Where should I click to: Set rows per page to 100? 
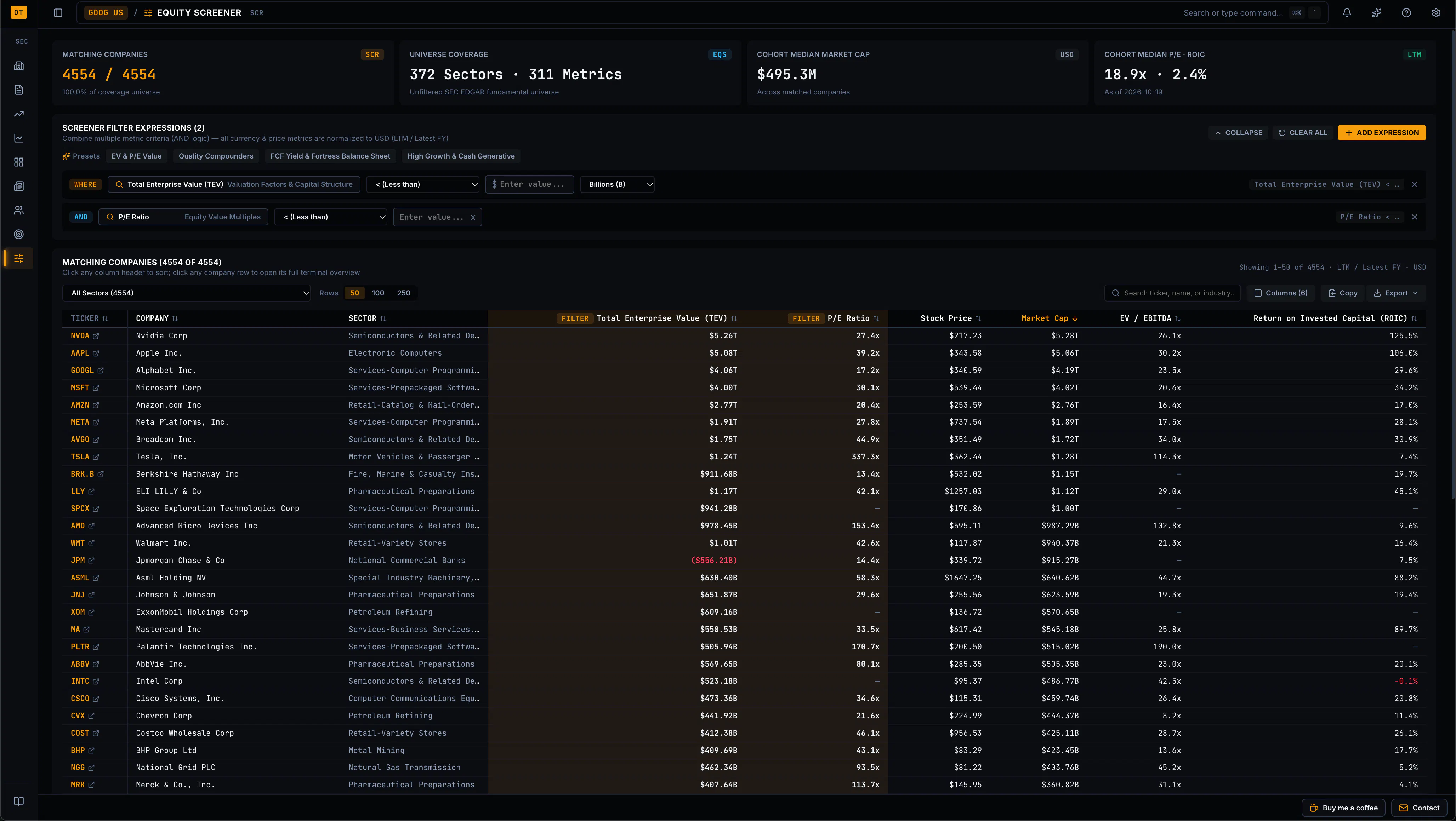click(x=378, y=293)
